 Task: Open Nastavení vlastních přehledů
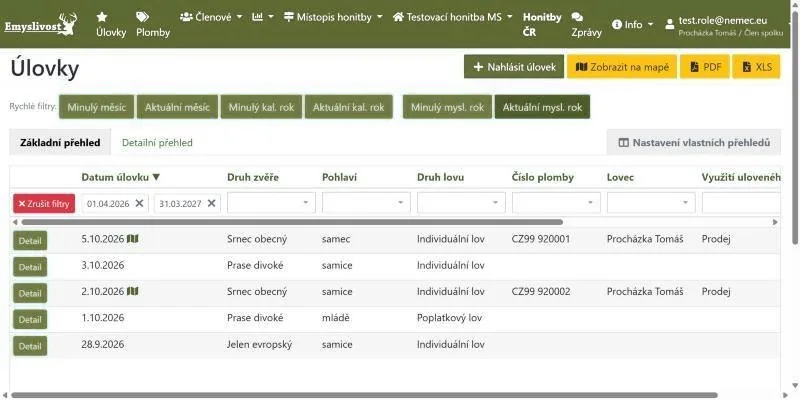(694, 142)
